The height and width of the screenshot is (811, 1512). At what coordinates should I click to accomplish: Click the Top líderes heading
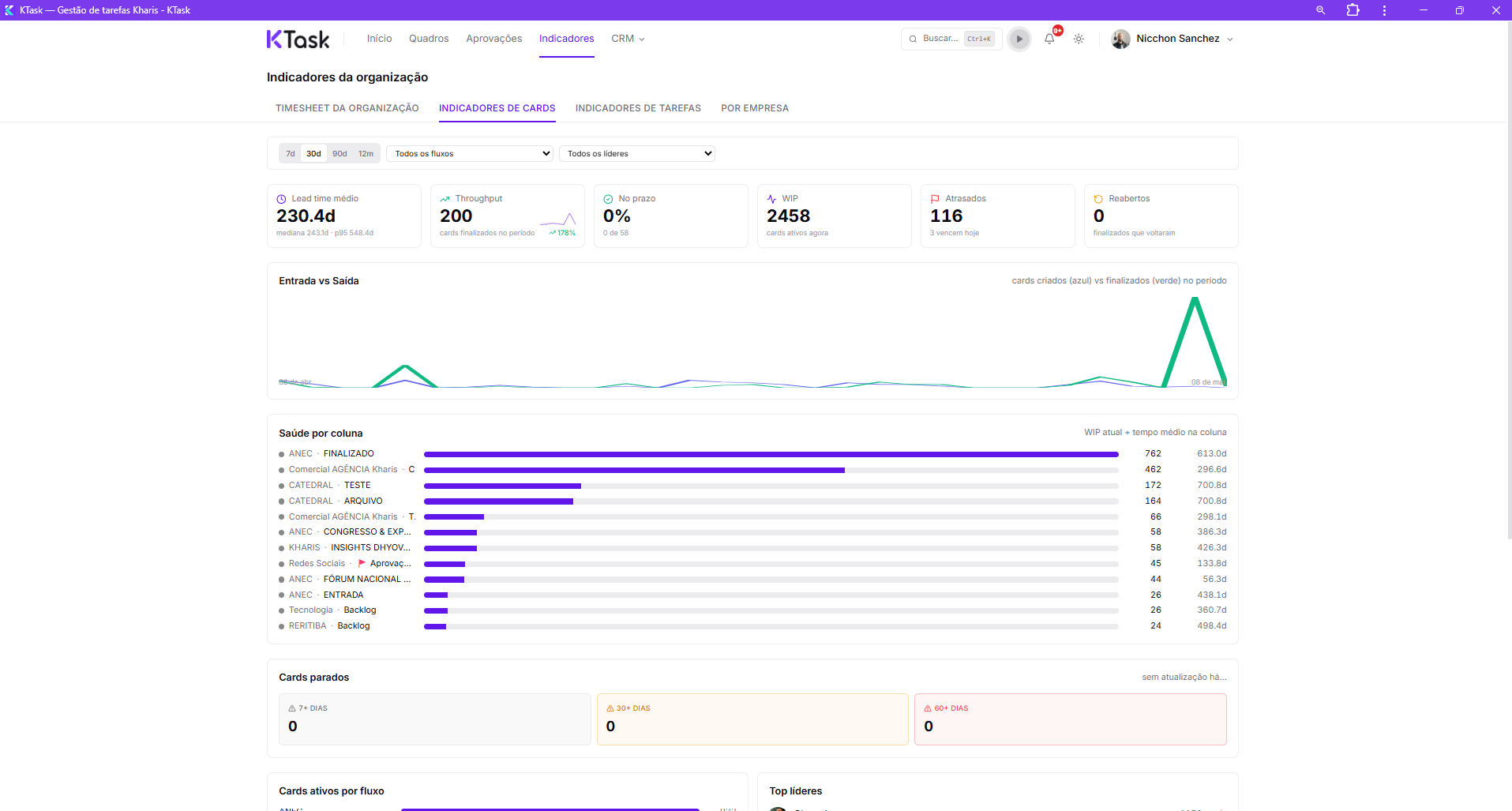tap(796, 790)
